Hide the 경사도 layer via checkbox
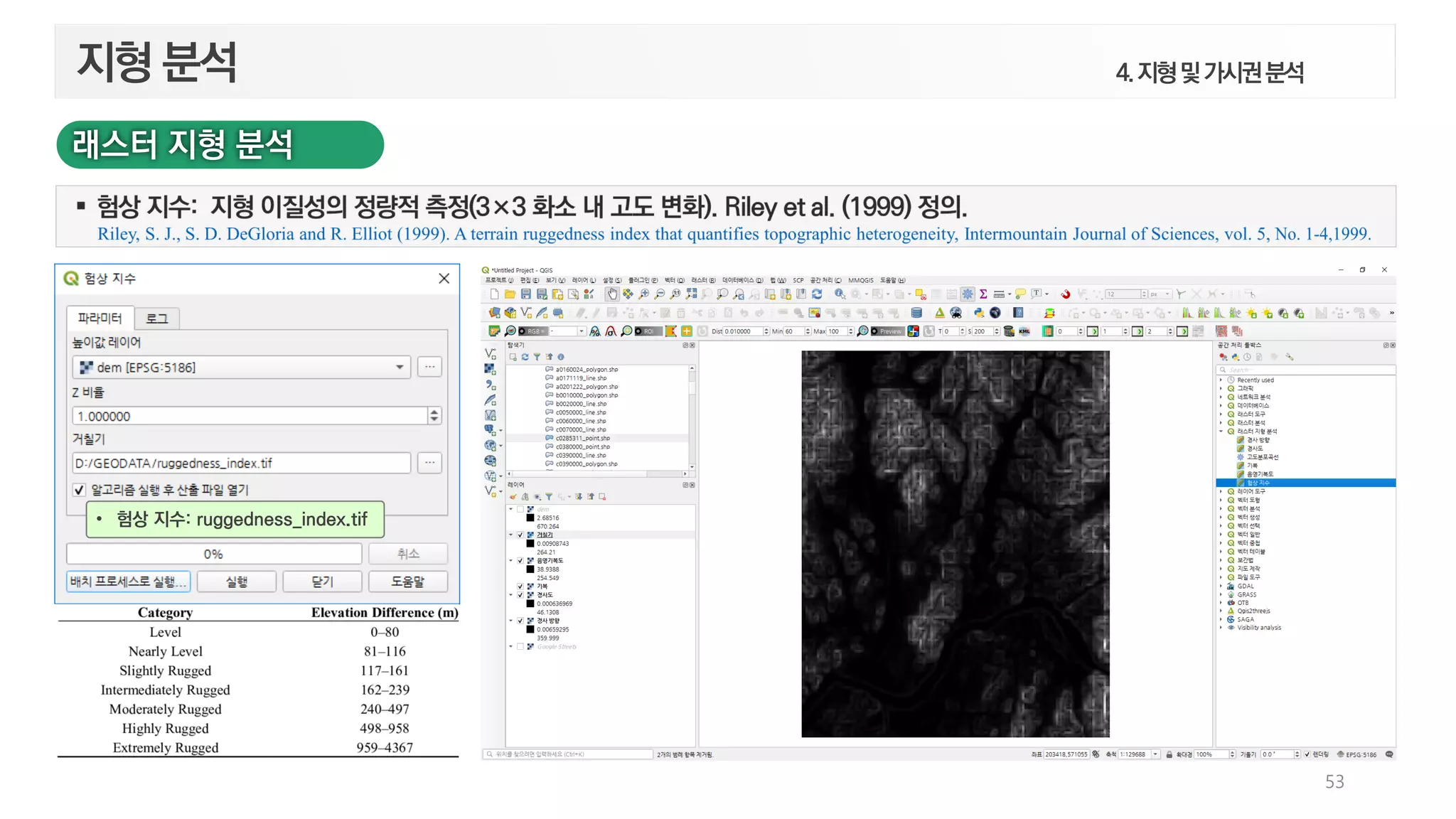Screen dimensions: 1456x819 point(520,595)
